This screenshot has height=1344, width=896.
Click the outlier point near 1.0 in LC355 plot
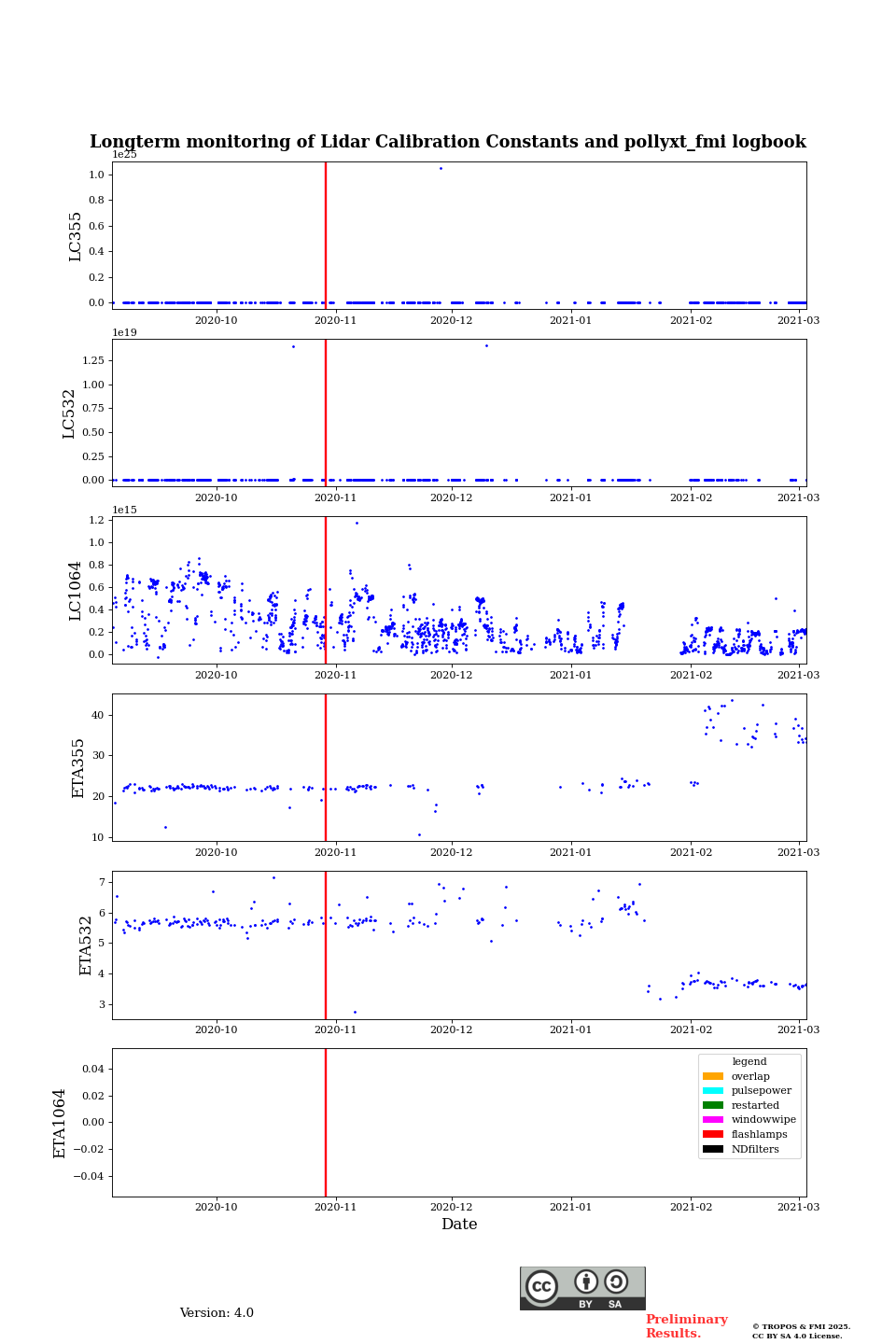tap(441, 168)
